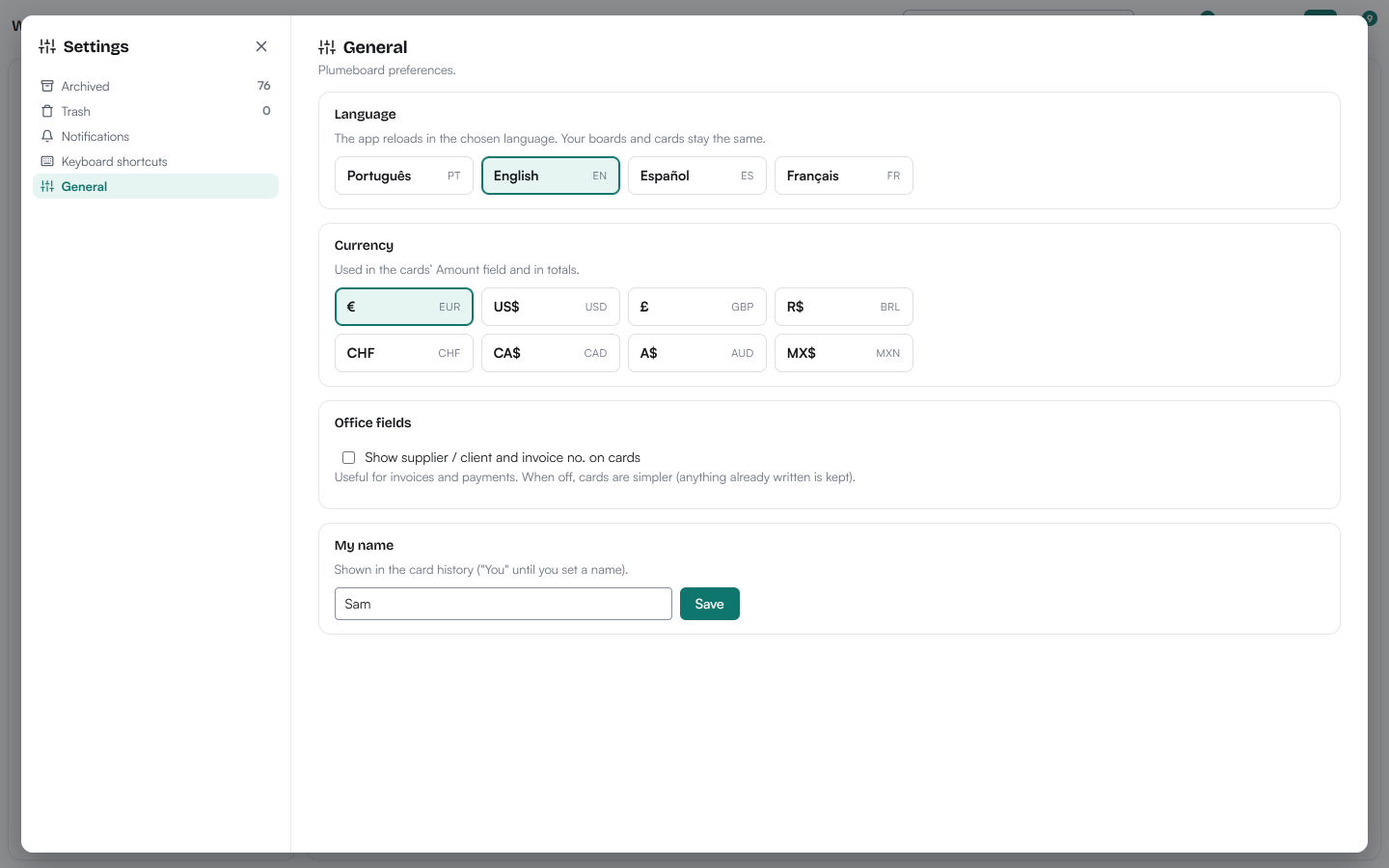Select the R$ BRL currency
The width and height of the screenshot is (1389, 868).
(x=844, y=307)
